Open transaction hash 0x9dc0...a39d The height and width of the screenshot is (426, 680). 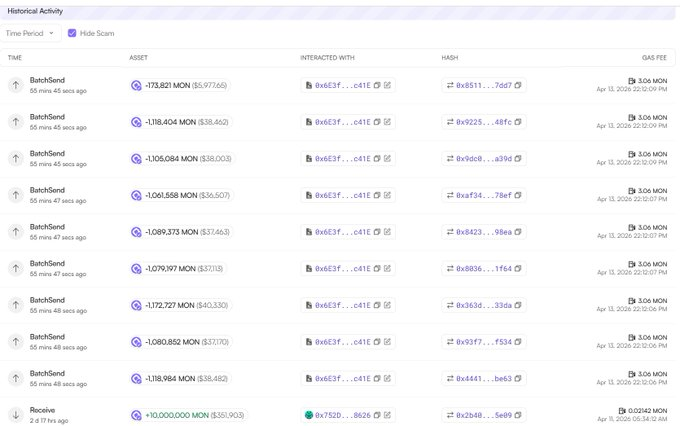[484, 159]
